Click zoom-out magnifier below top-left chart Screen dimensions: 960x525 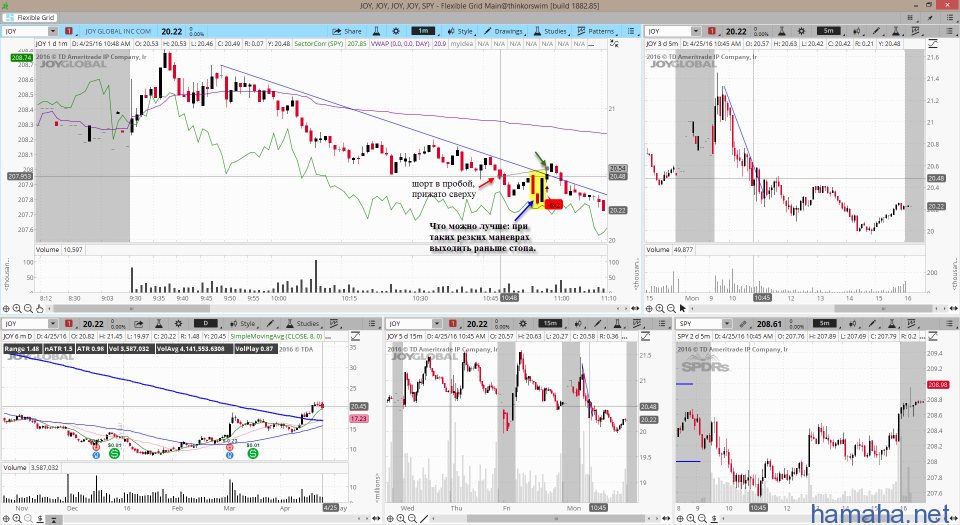click(x=28, y=308)
